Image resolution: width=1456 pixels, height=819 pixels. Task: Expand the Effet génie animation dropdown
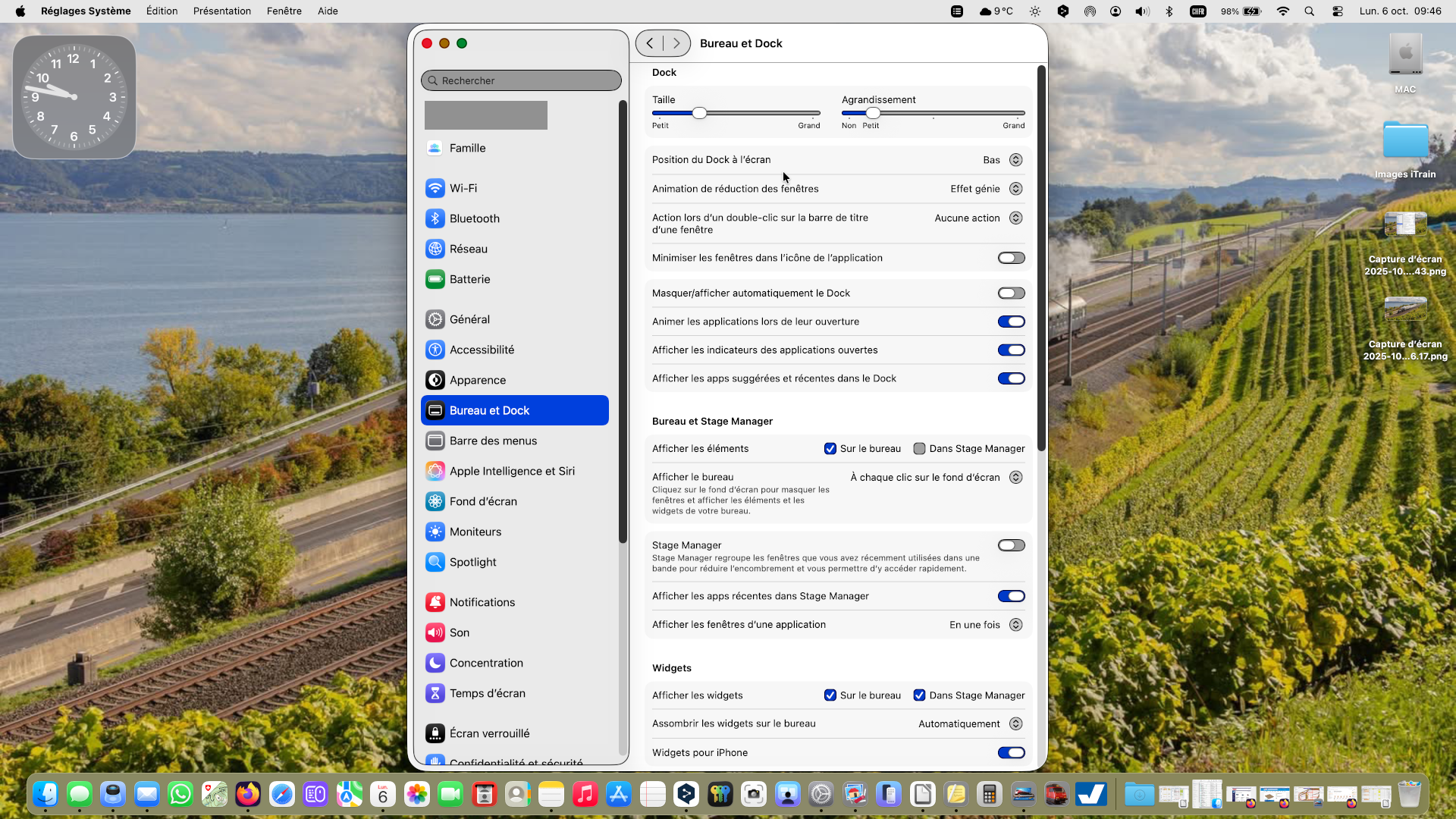[1015, 189]
